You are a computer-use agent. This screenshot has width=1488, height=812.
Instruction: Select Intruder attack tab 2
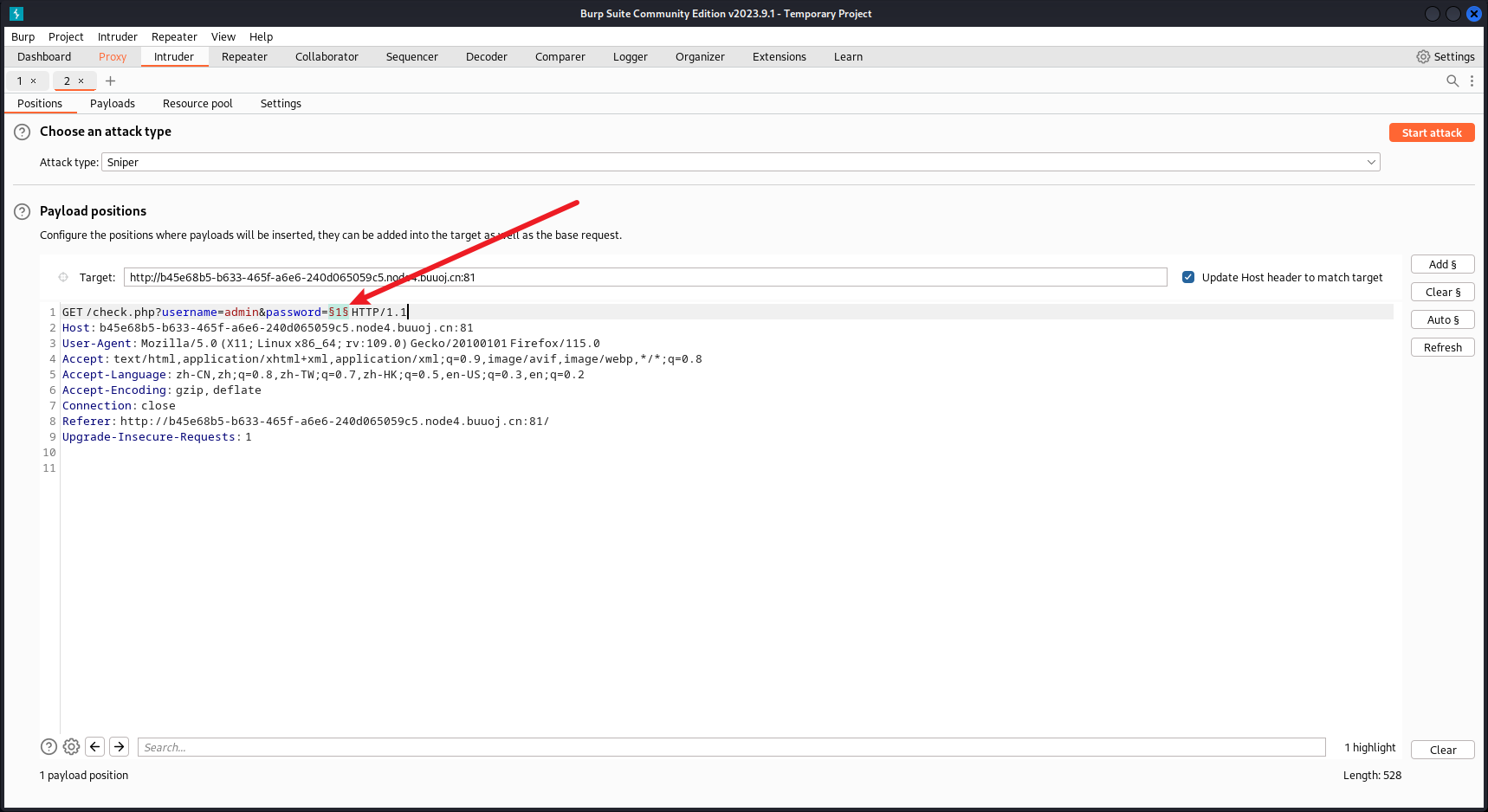pyautogui.click(x=67, y=81)
